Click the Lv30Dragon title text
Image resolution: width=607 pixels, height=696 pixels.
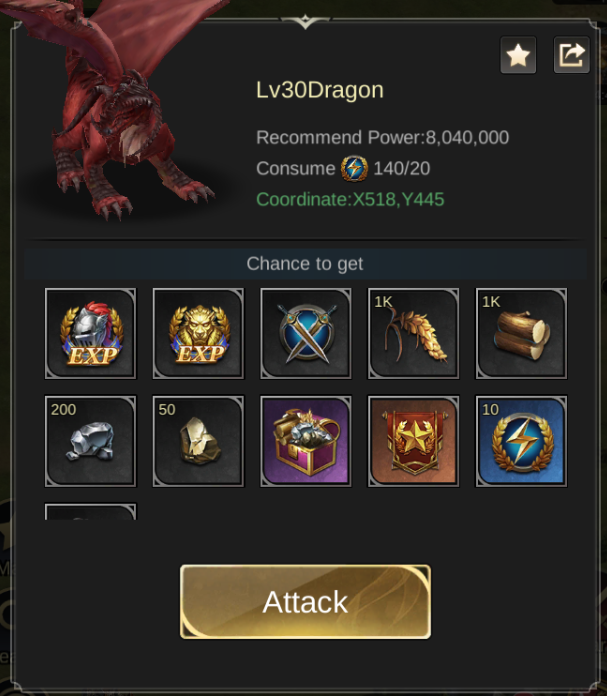click(320, 90)
